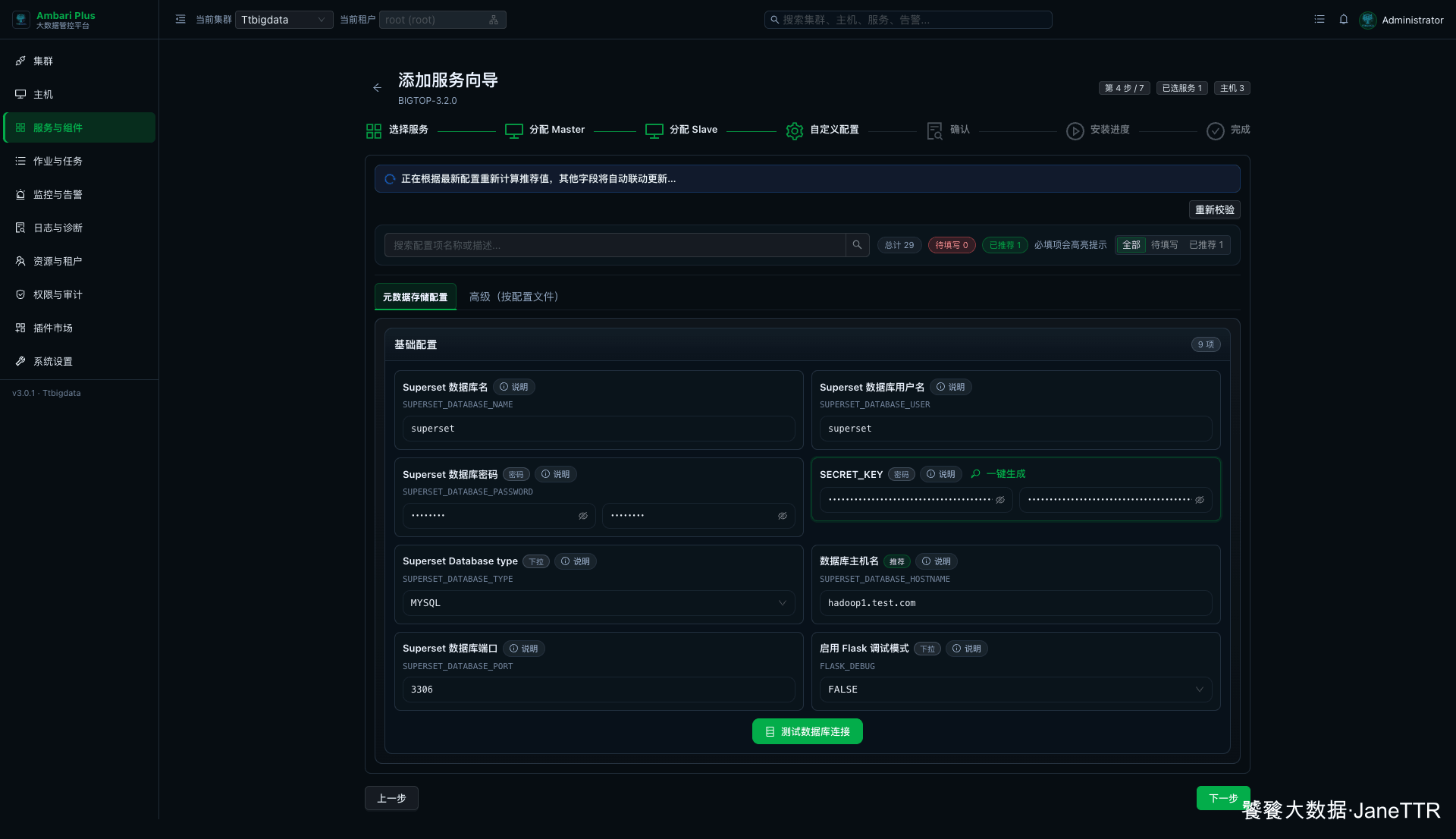Open 说明 for 数据库主机名
The width and height of the screenshot is (1456, 839).
coord(937,561)
